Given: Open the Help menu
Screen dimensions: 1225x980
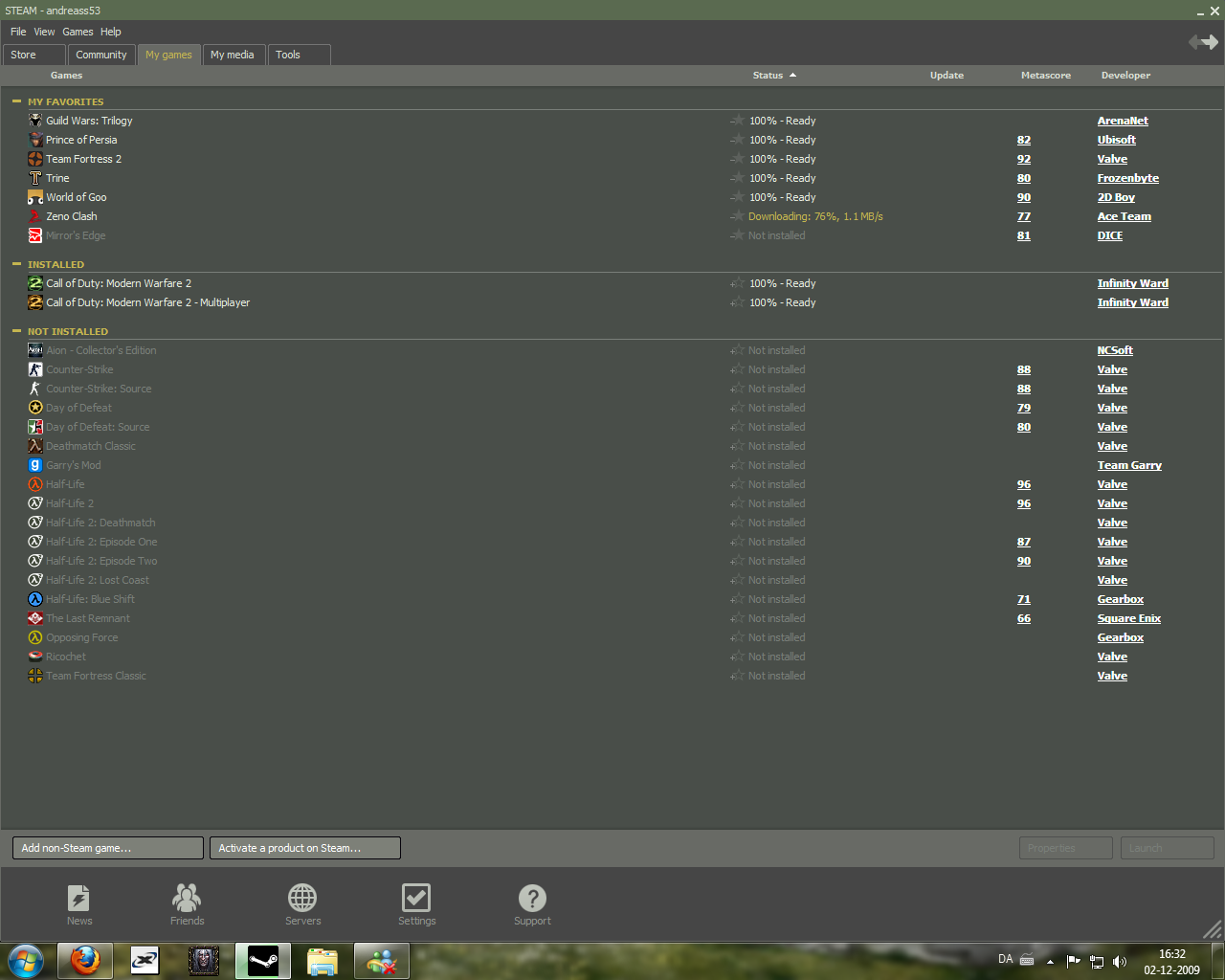Looking at the screenshot, I should tap(111, 32).
